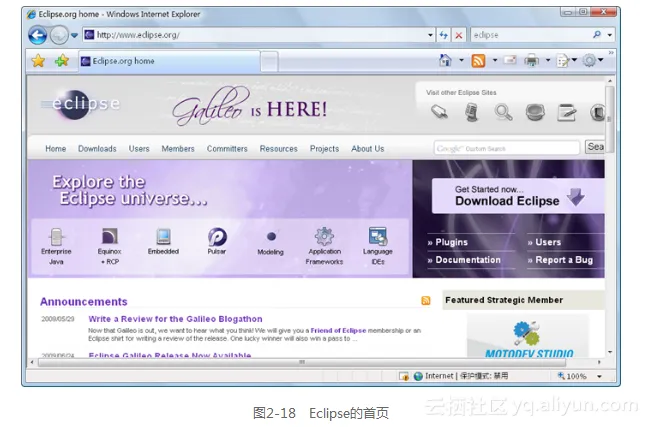Click the Home page icon in toolbar
Viewport: 649px width, 427px height.
click(445, 60)
